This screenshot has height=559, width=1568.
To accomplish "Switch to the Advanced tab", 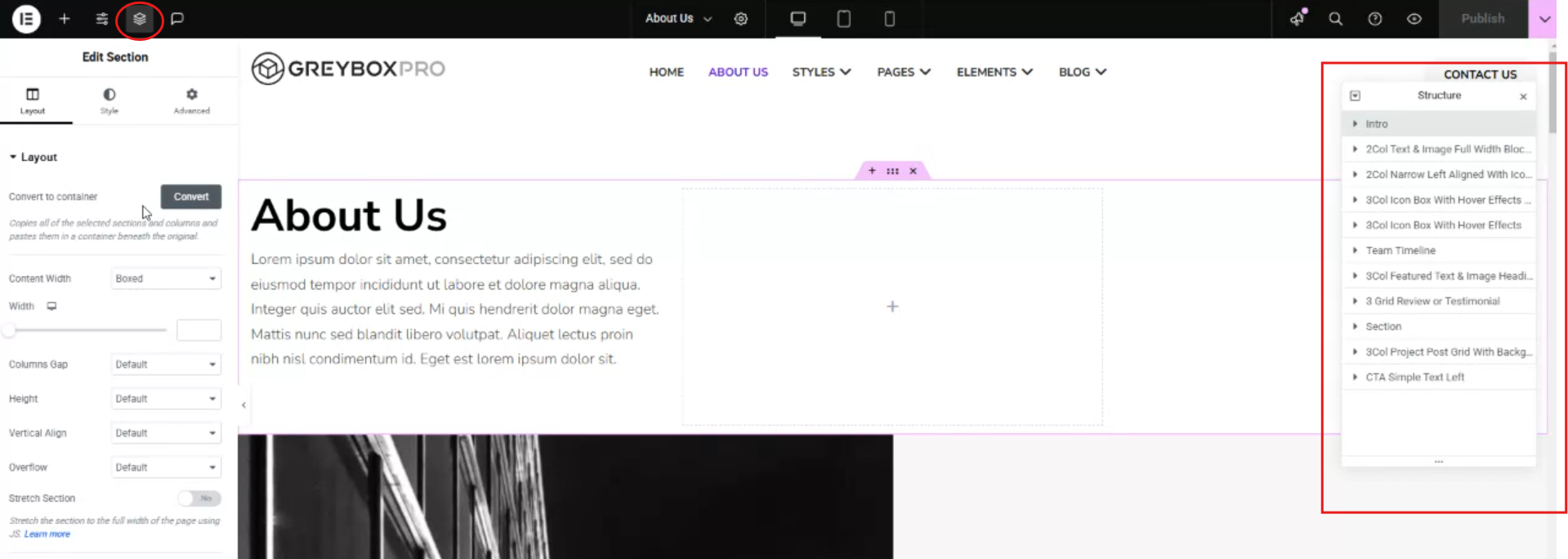I will (191, 101).
